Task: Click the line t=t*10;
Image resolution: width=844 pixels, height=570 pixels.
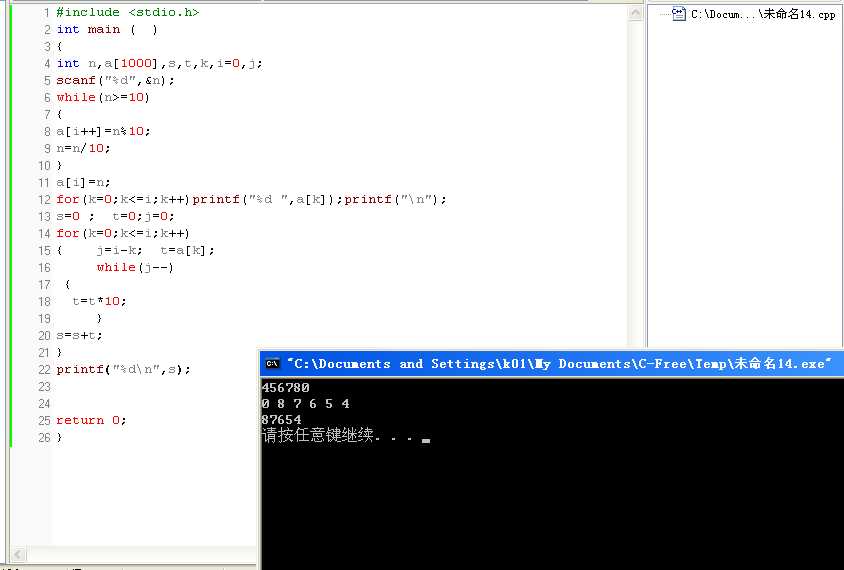Action: pyautogui.click(x=100, y=301)
